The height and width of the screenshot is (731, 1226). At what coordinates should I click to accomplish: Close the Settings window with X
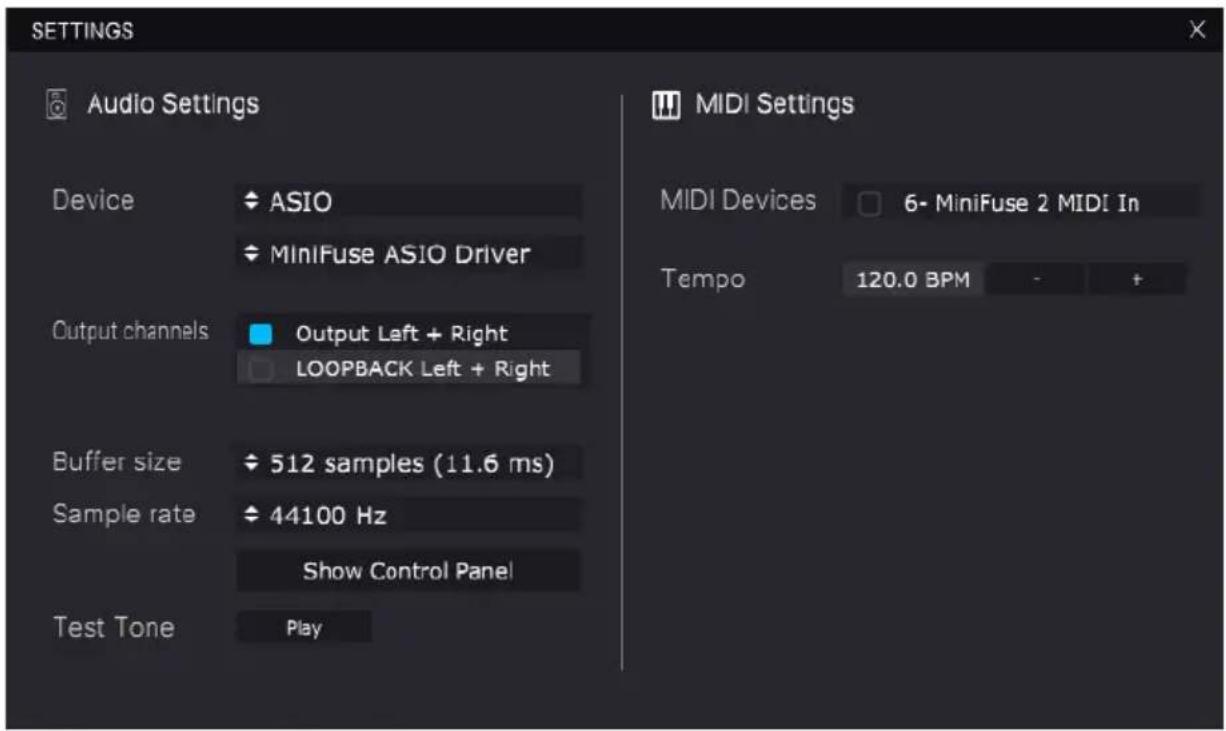tap(1197, 30)
